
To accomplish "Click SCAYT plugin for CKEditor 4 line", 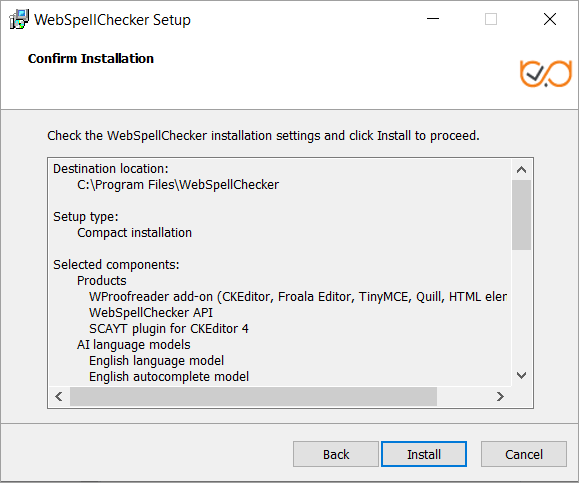I will 169,329.
